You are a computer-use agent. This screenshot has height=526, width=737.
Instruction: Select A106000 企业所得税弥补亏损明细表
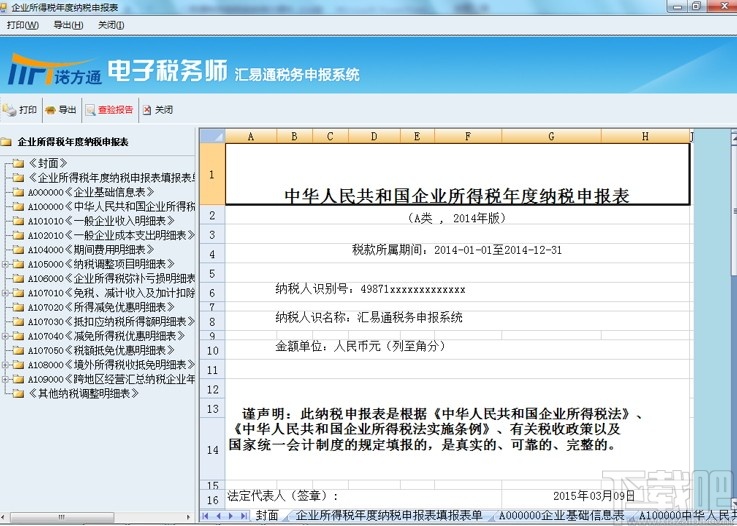111,278
